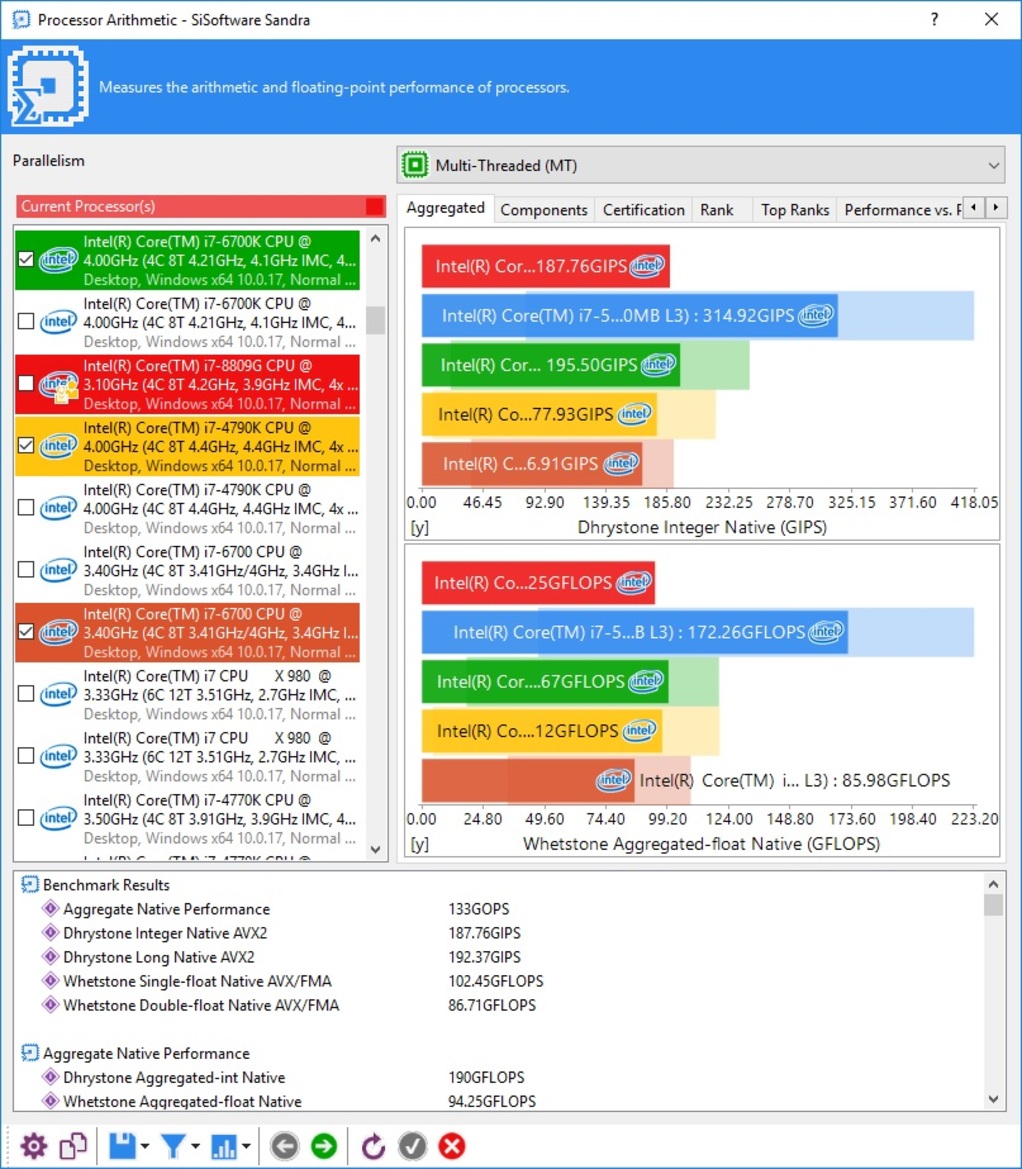Check the white i7-6700 processor checkbox
The height and width of the screenshot is (1169, 1022).
pyautogui.click(x=26, y=570)
